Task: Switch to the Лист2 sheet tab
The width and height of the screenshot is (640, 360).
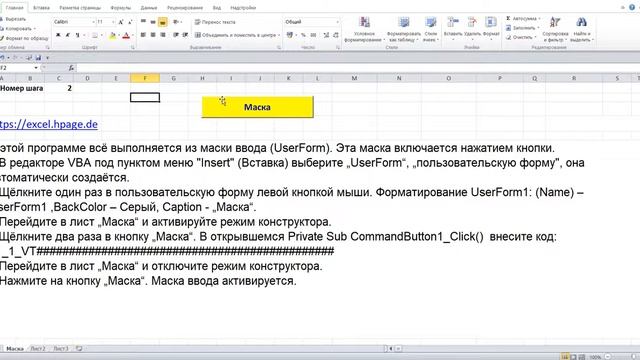Action: tap(38, 349)
